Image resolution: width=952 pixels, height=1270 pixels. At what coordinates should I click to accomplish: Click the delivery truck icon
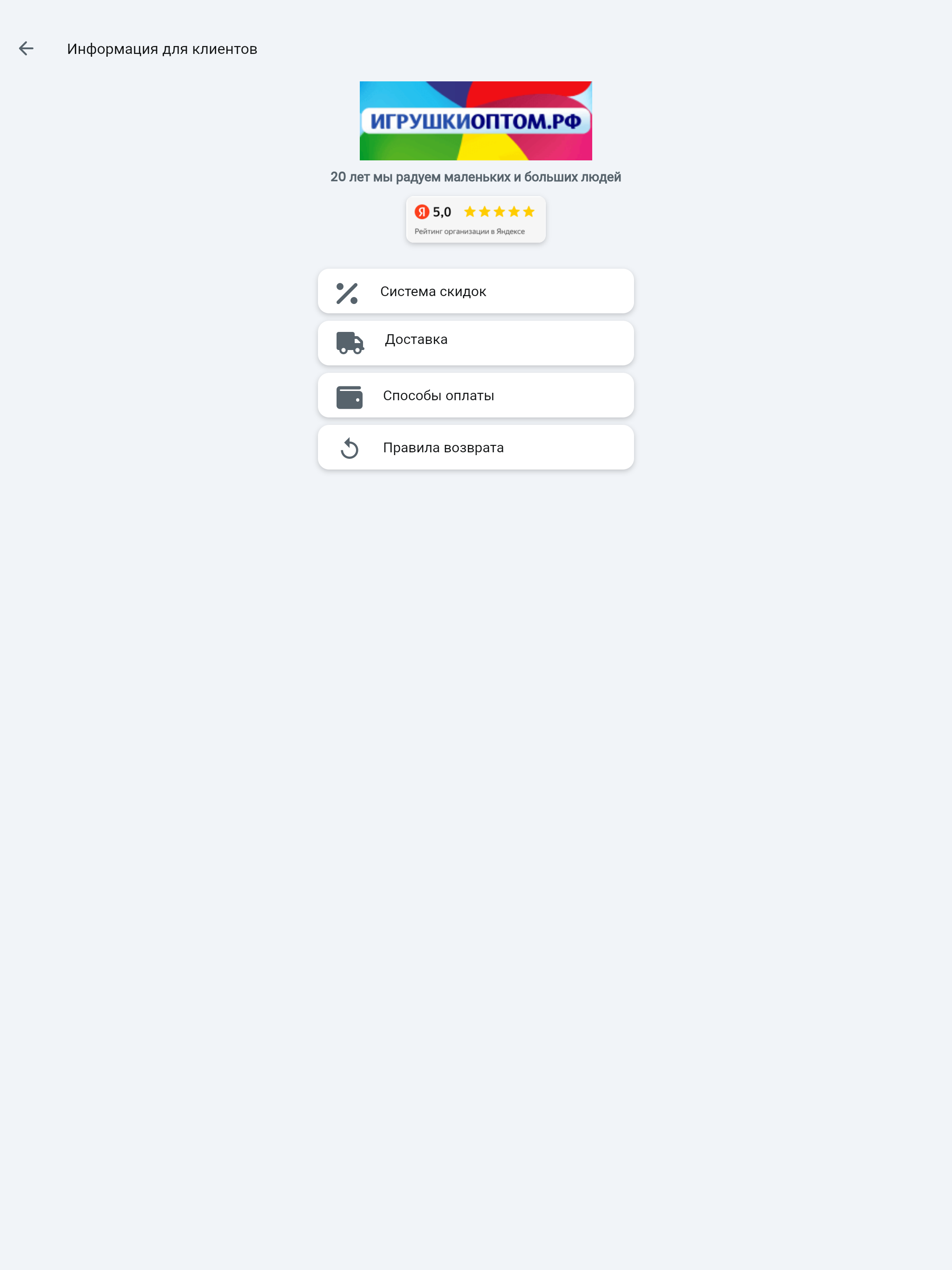(350, 343)
